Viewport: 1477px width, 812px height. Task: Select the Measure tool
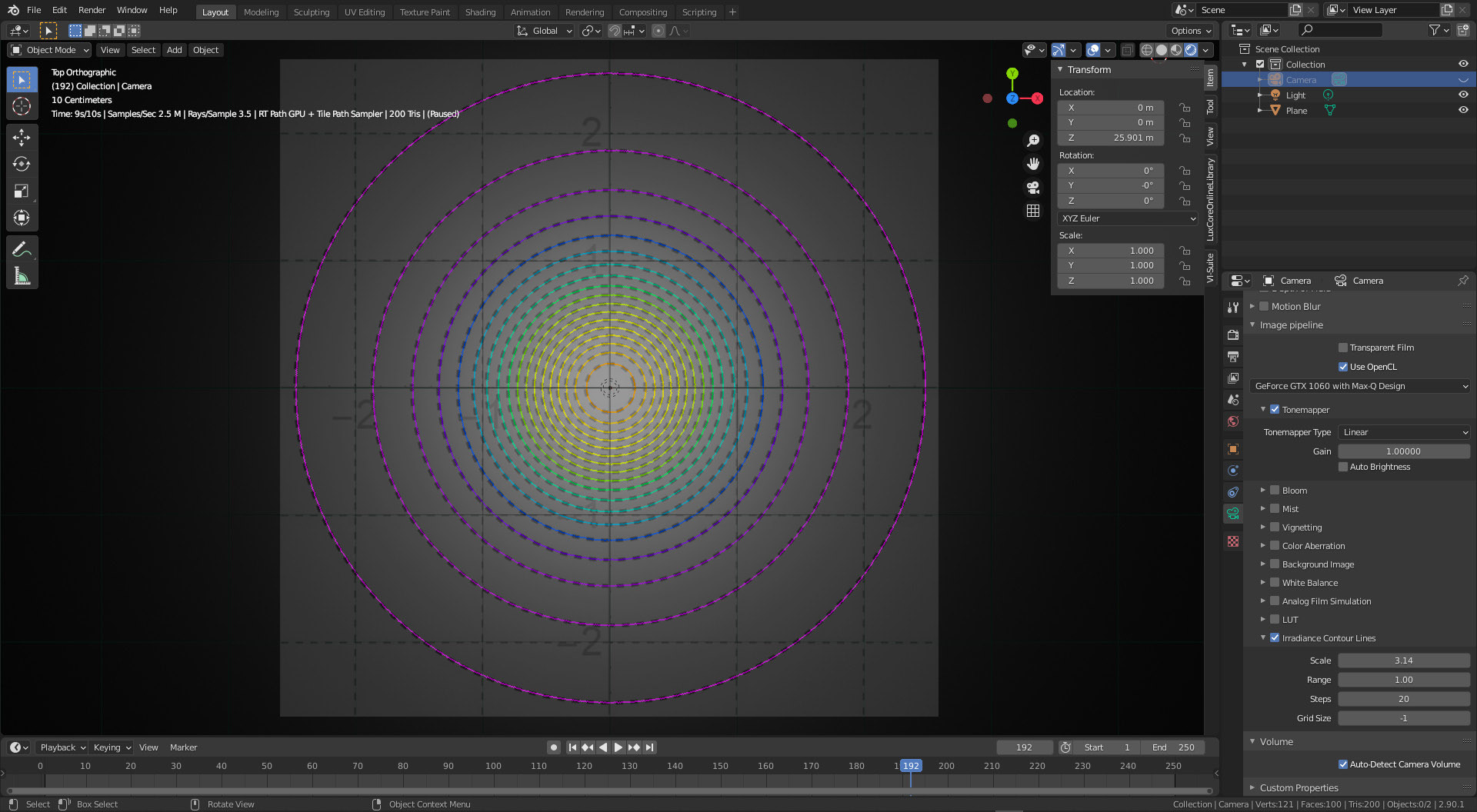click(22, 276)
